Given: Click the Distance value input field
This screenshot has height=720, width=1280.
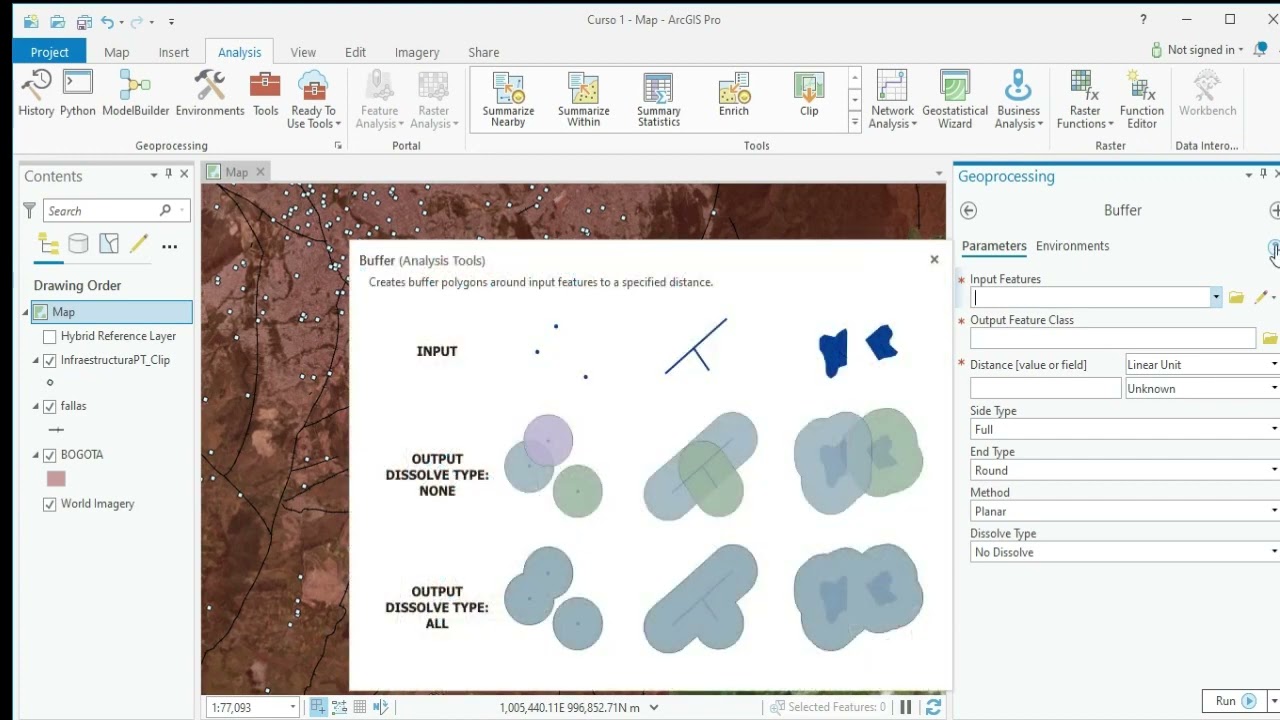Looking at the screenshot, I should [1045, 388].
